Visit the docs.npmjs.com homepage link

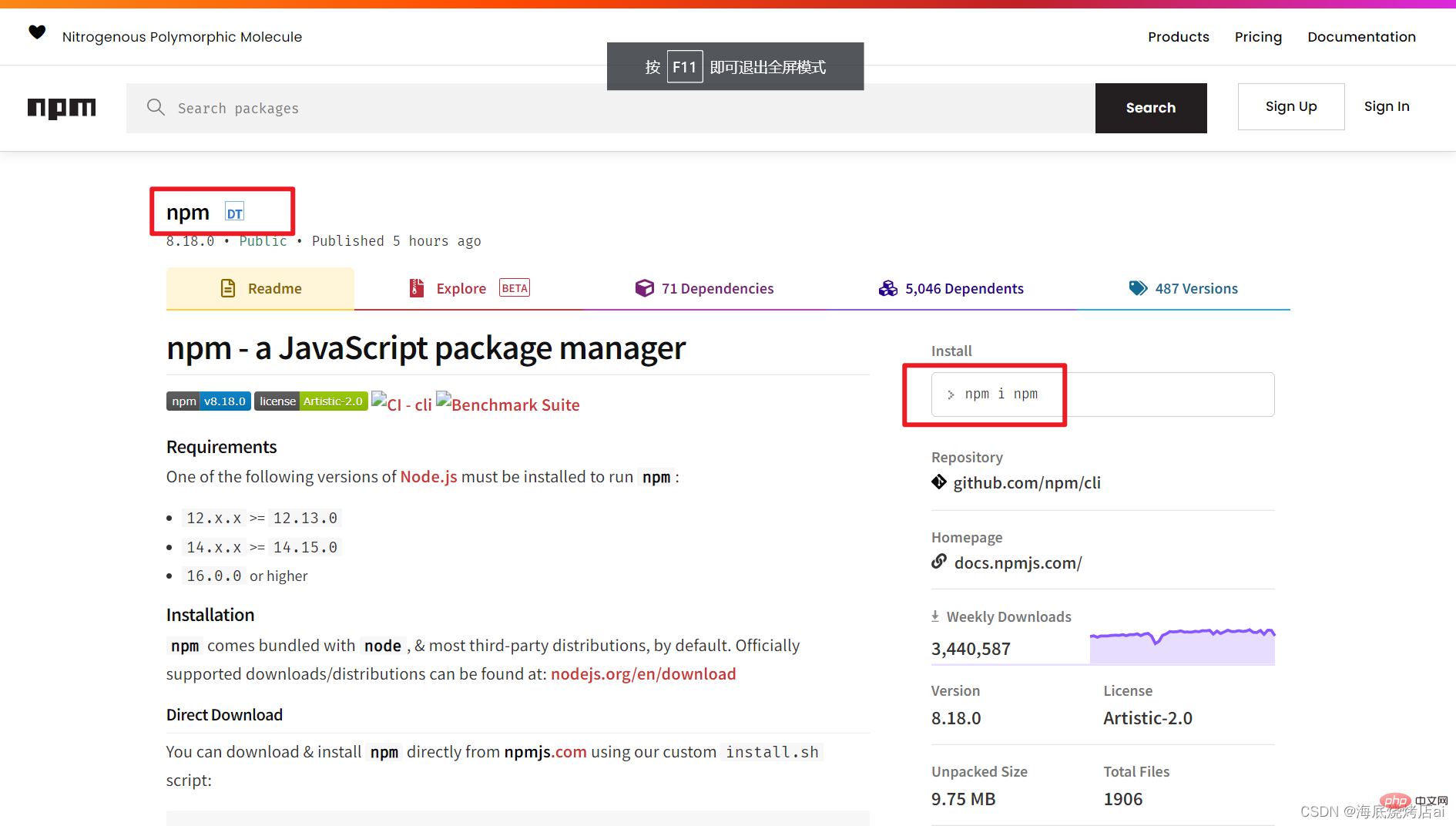[x=1017, y=563]
